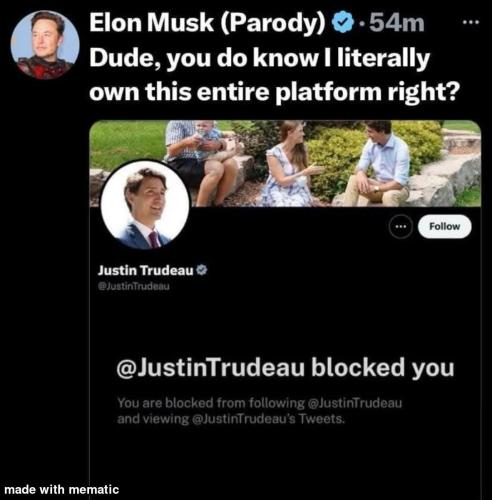This screenshot has width=492, height=500.
Task: Click the Follow button on the profile
Action: coord(445,226)
